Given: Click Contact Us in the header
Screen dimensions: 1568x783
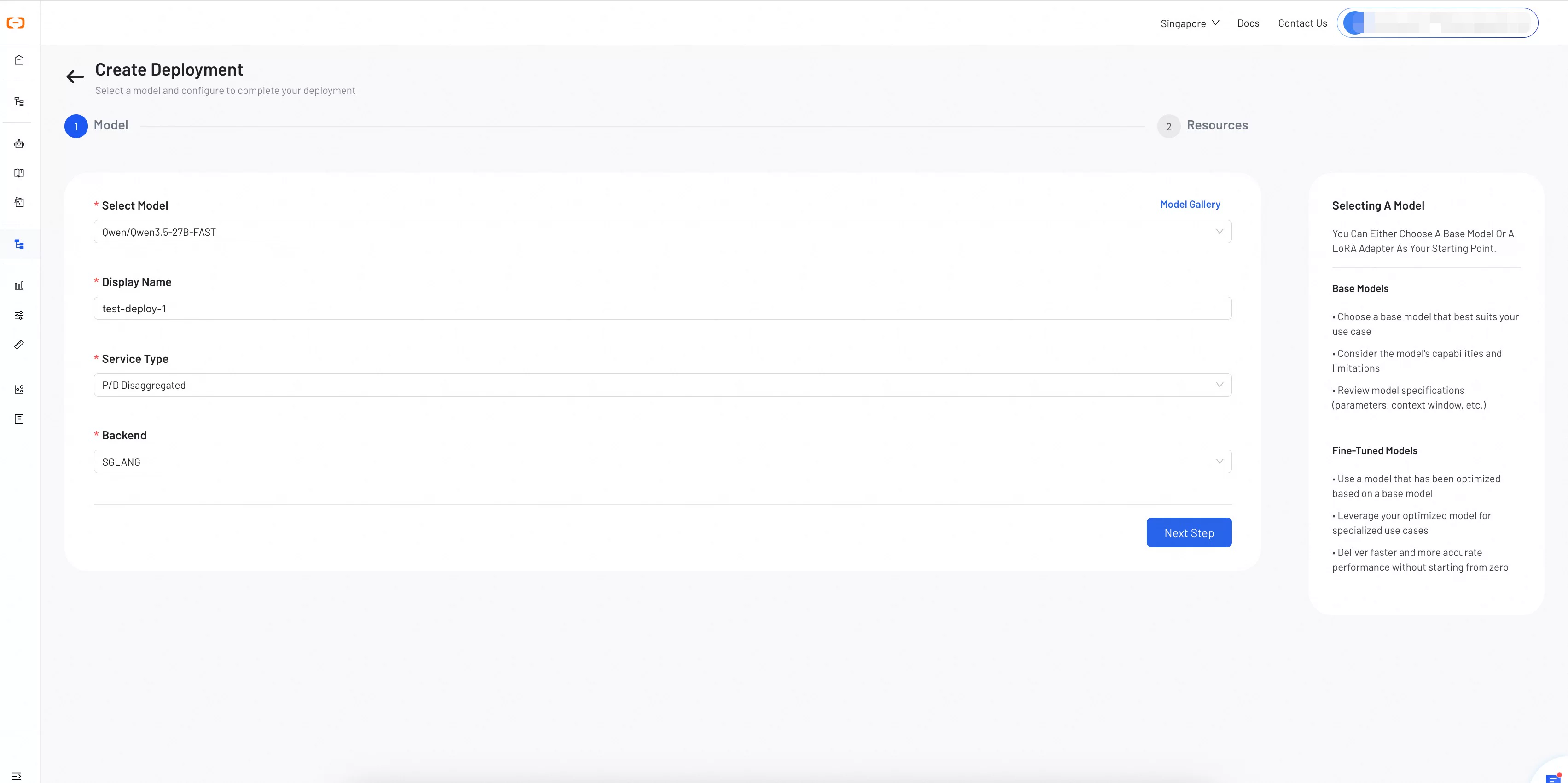Looking at the screenshot, I should pos(1302,23).
